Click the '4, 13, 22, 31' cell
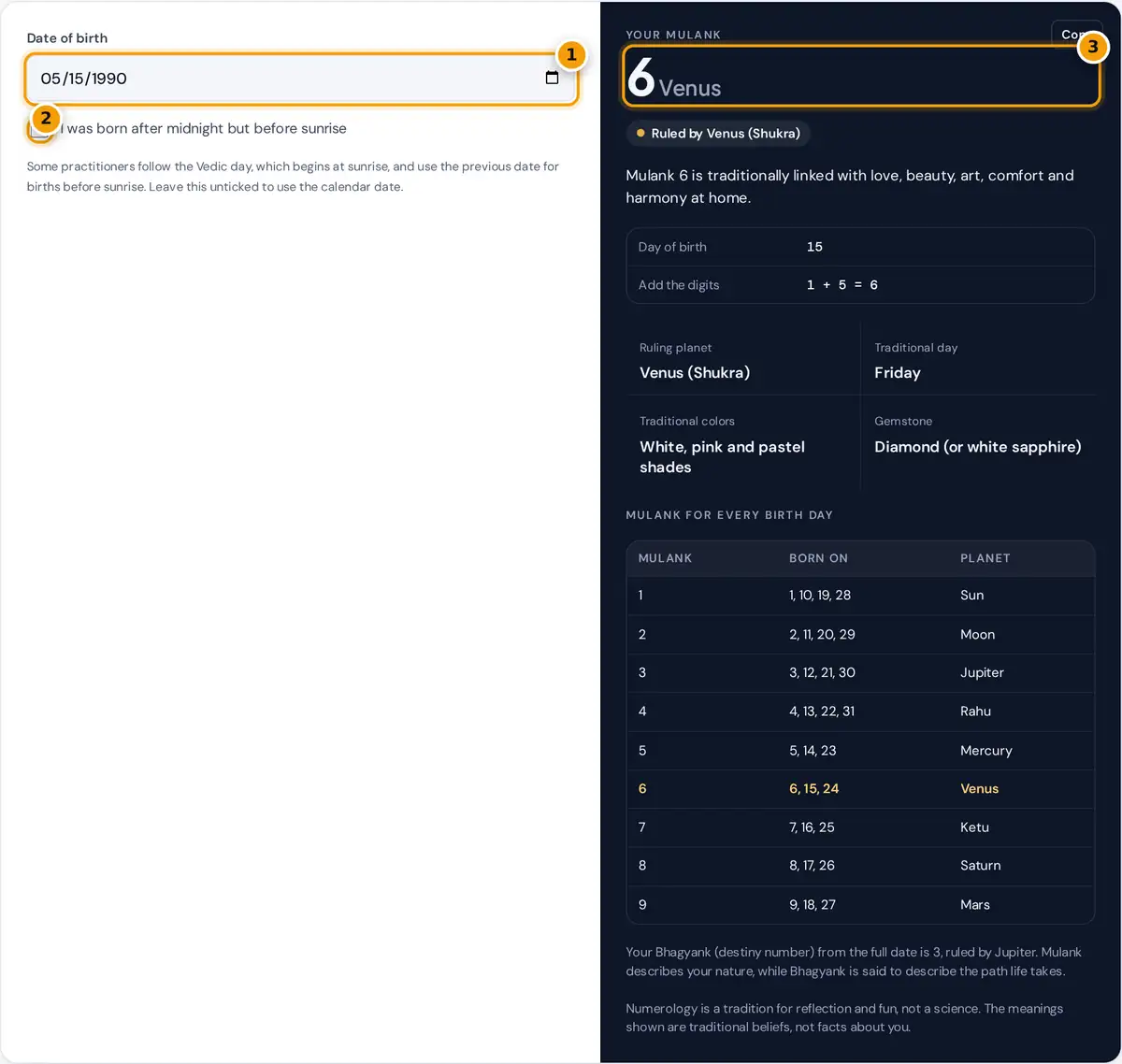 click(822, 712)
